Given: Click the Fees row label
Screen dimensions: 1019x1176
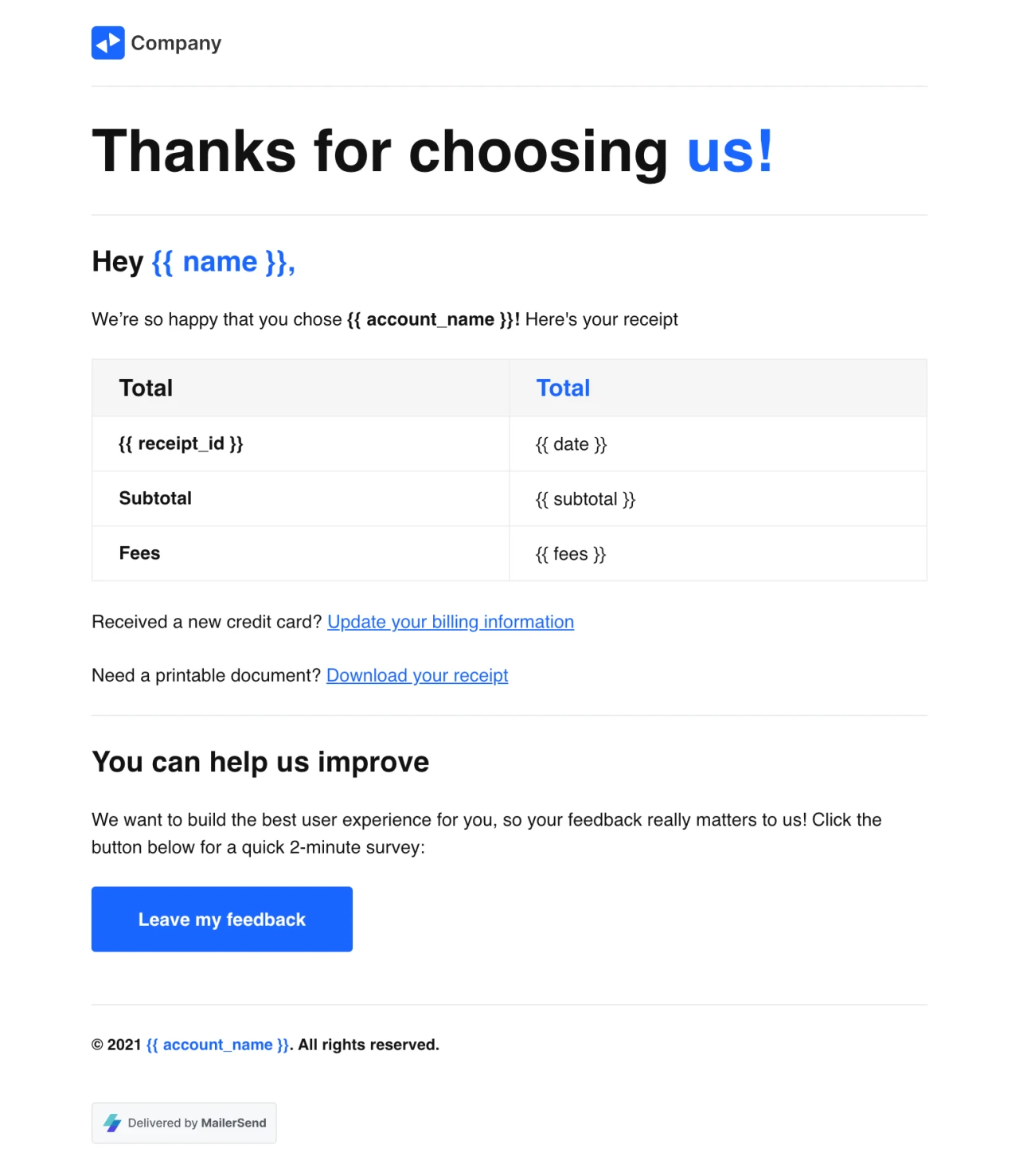Looking at the screenshot, I should [x=139, y=553].
